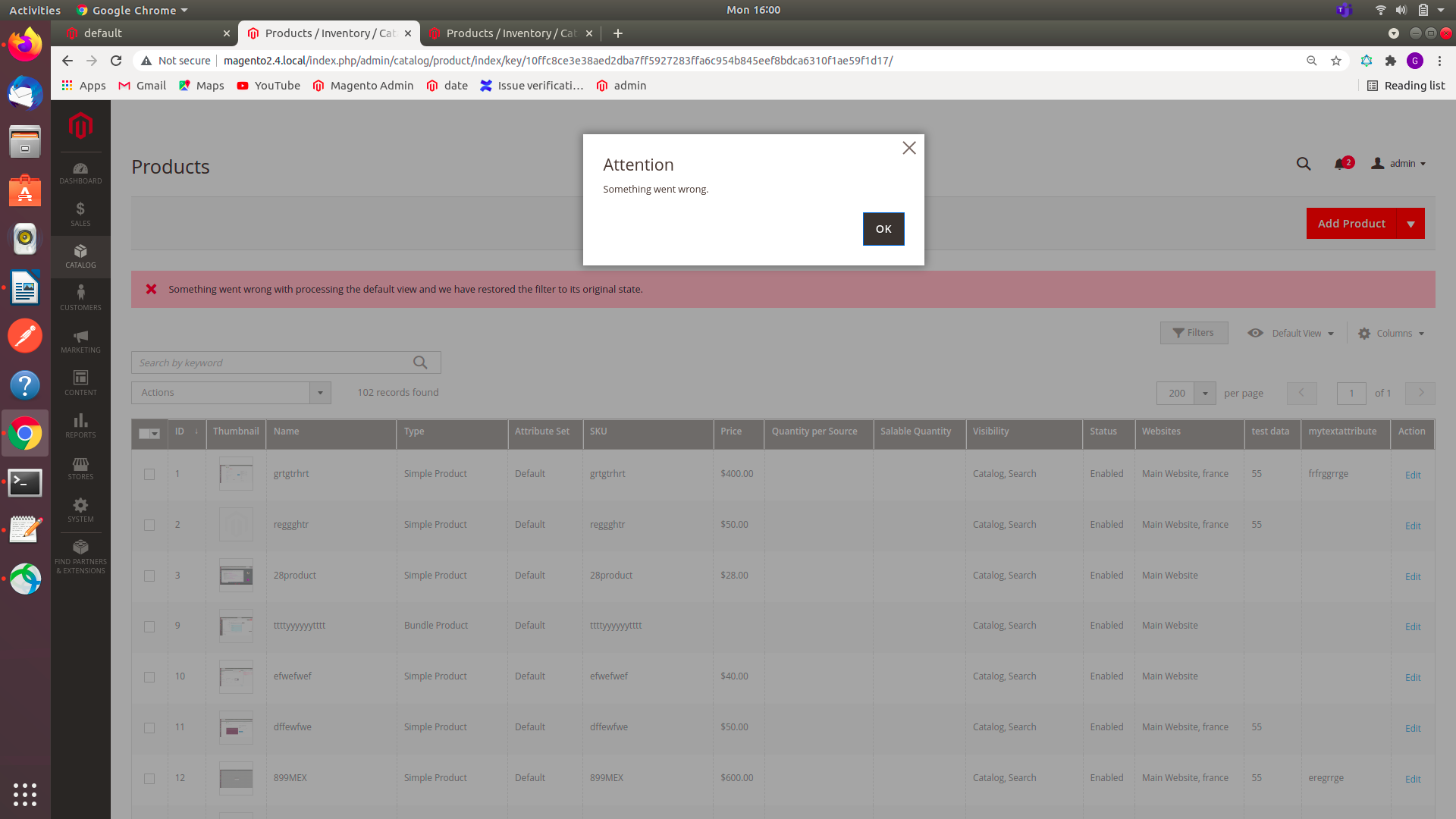Open the System section in the sidebar

tap(80, 510)
